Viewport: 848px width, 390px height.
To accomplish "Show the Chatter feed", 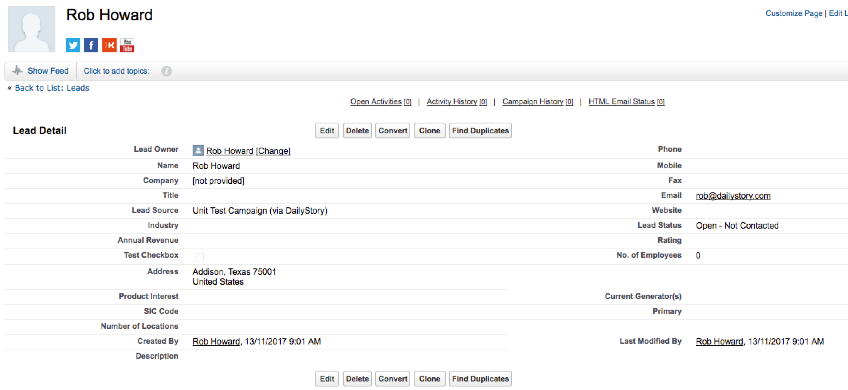I will (x=48, y=71).
